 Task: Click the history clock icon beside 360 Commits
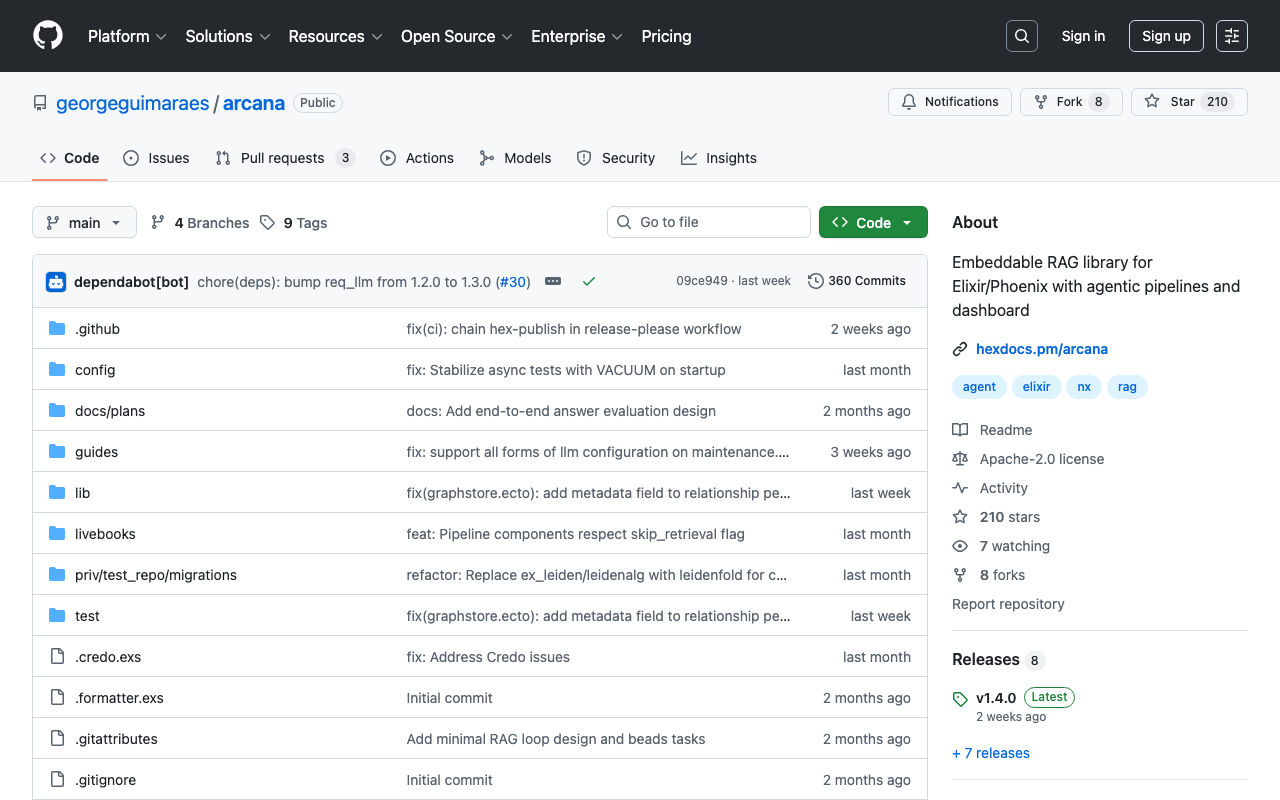814,281
